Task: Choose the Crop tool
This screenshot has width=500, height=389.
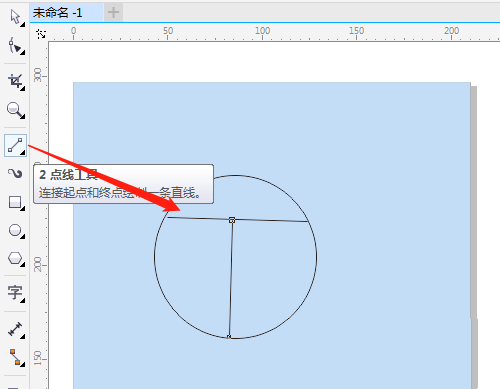Action: 15,81
